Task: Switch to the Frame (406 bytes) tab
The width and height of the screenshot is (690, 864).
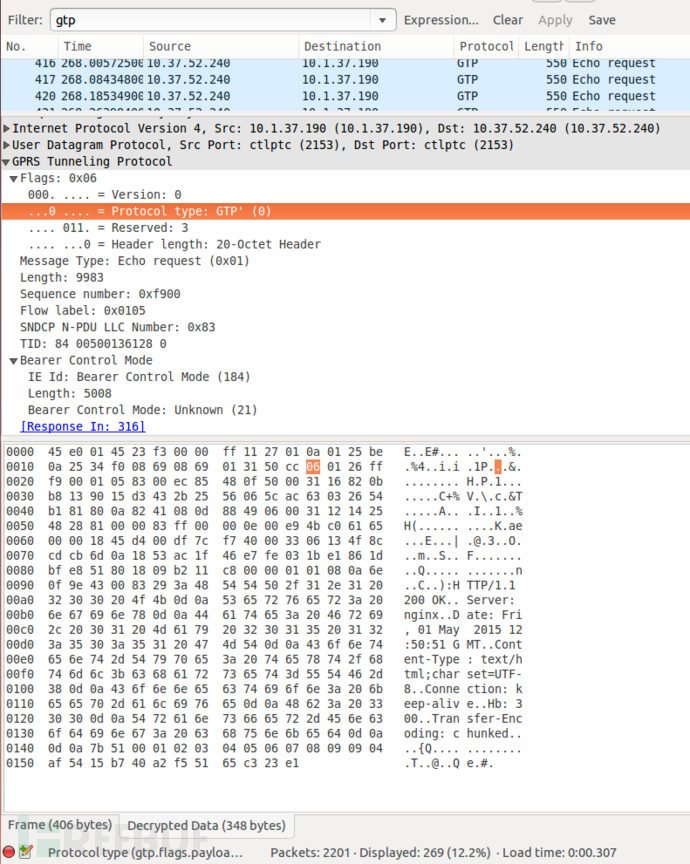Action: point(60,825)
